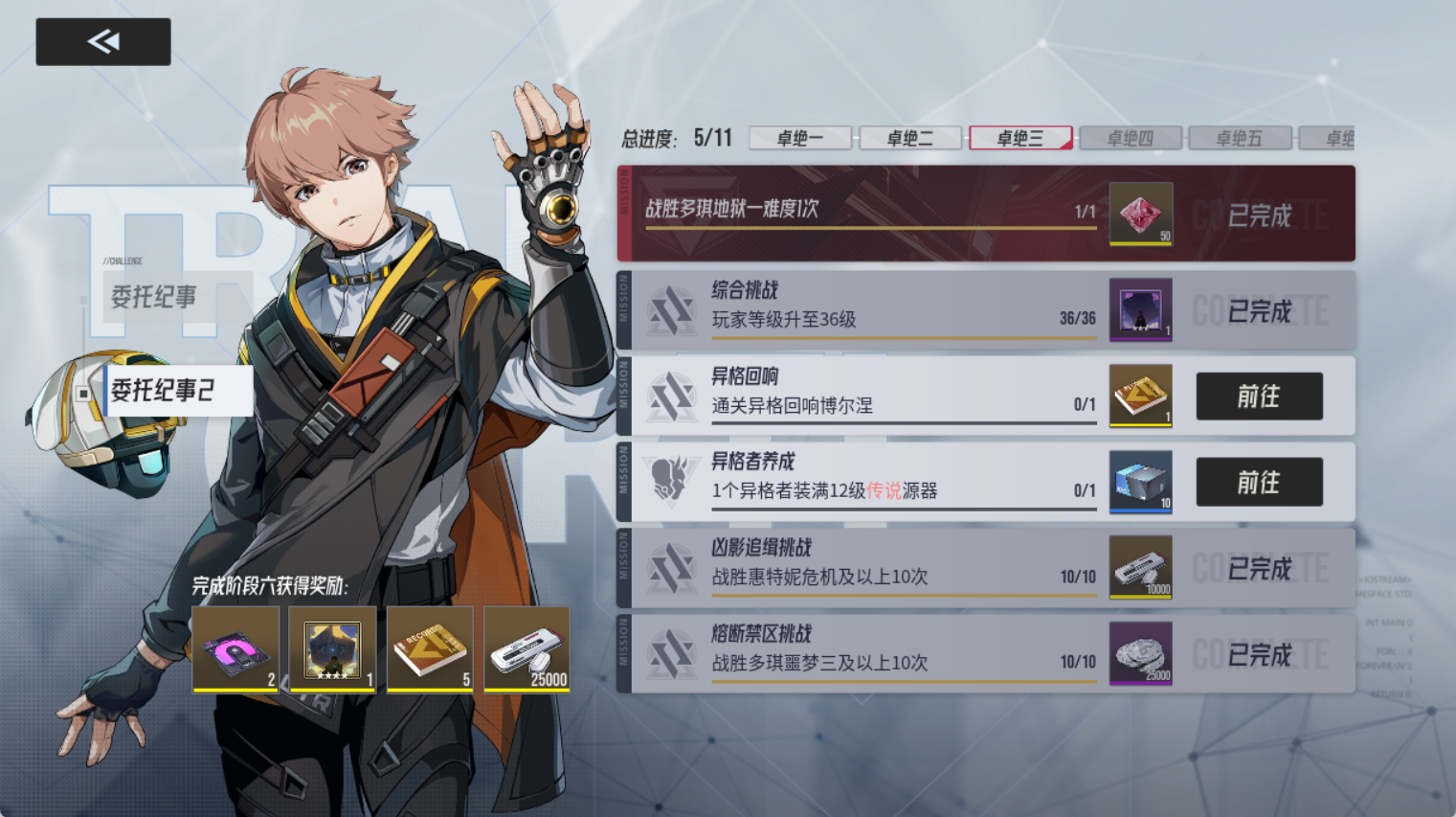The width and height of the screenshot is (1456, 817).
Task: Go to the 异格回响 mission via 前往
Action: pyautogui.click(x=1259, y=397)
